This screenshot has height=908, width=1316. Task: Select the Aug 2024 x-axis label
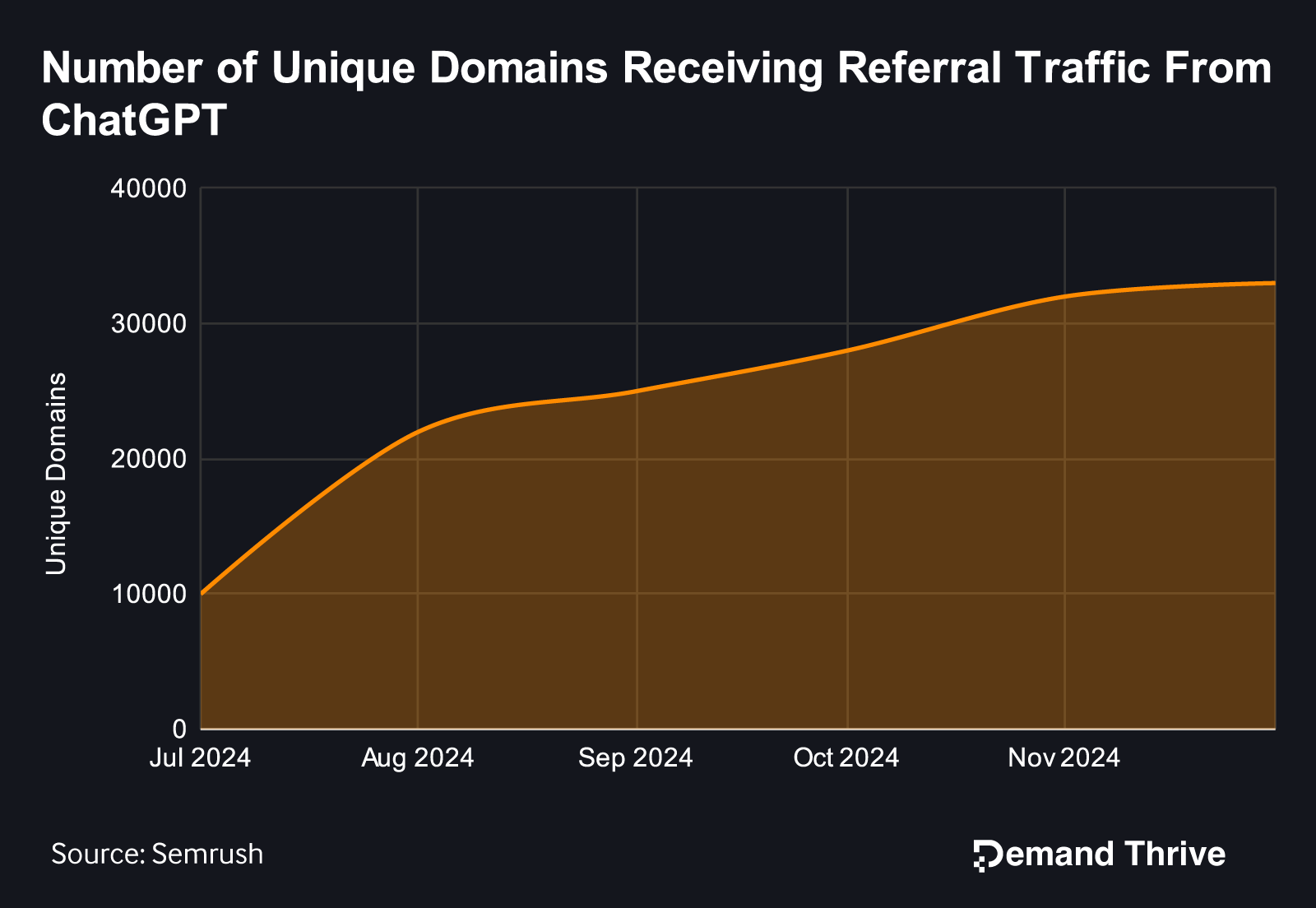(x=418, y=757)
